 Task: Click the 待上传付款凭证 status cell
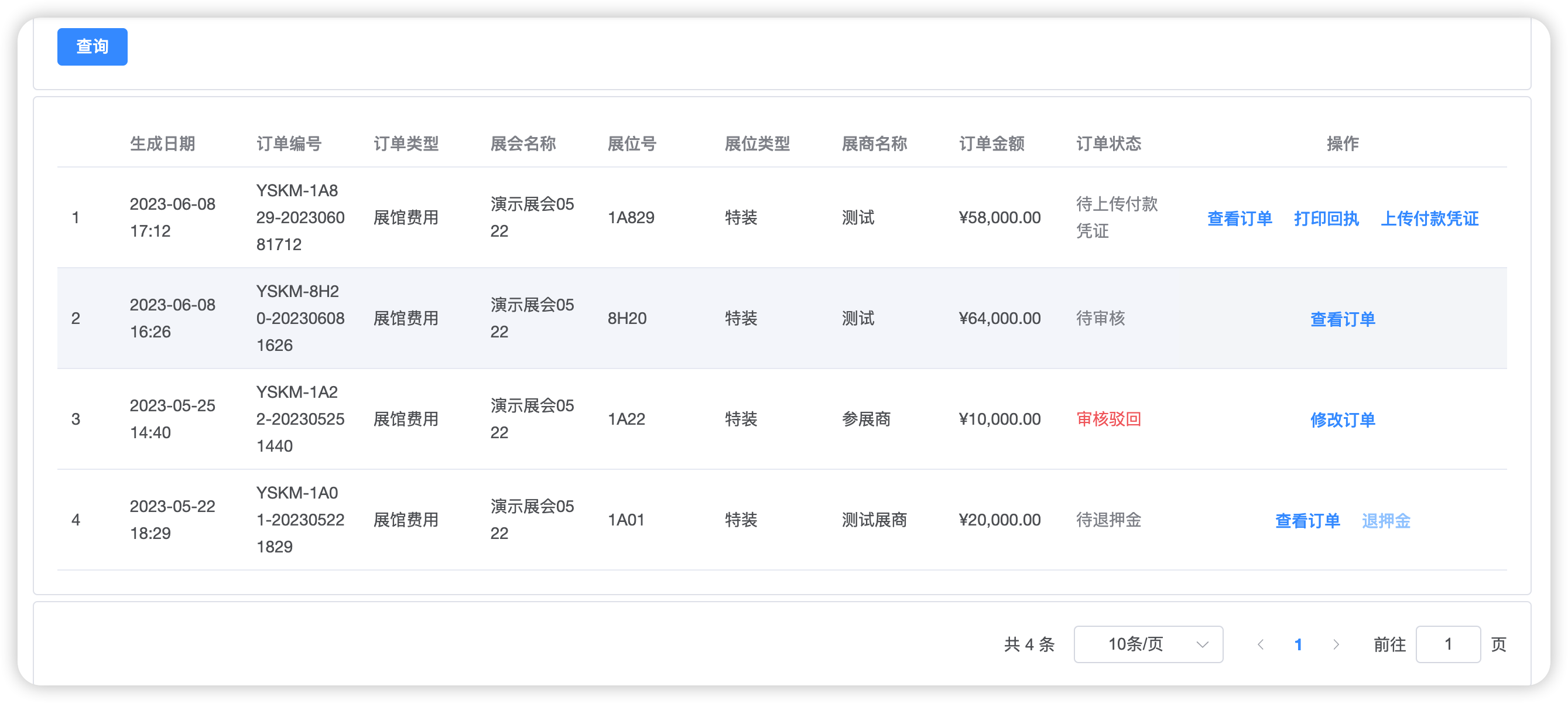1117,217
